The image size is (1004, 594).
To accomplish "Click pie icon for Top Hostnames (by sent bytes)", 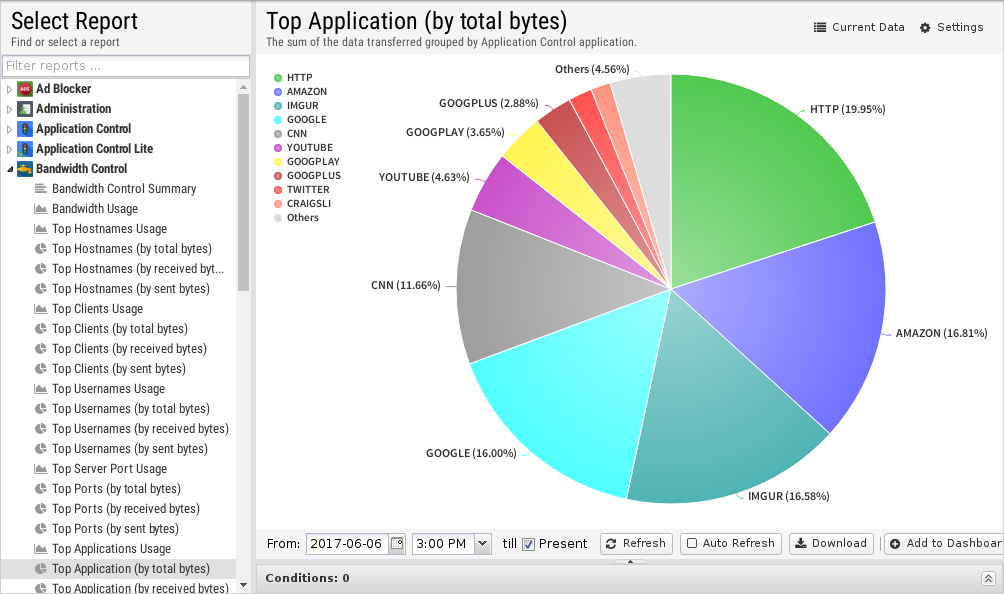I will pos(40,289).
